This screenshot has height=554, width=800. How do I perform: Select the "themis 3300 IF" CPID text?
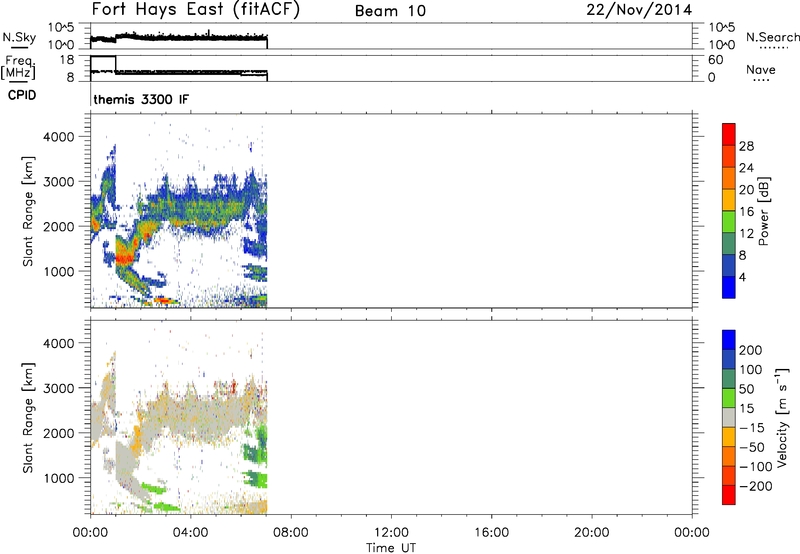(x=141, y=99)
